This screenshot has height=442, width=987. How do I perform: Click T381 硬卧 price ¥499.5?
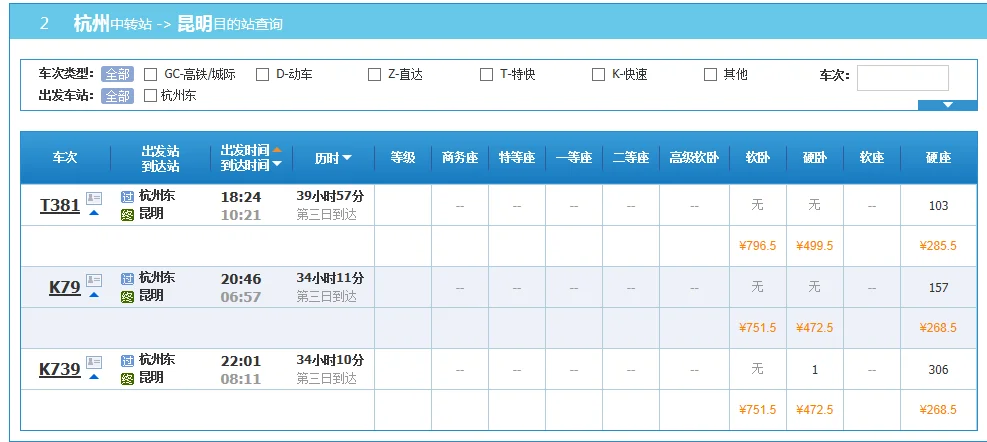click(x=815, y=246)
